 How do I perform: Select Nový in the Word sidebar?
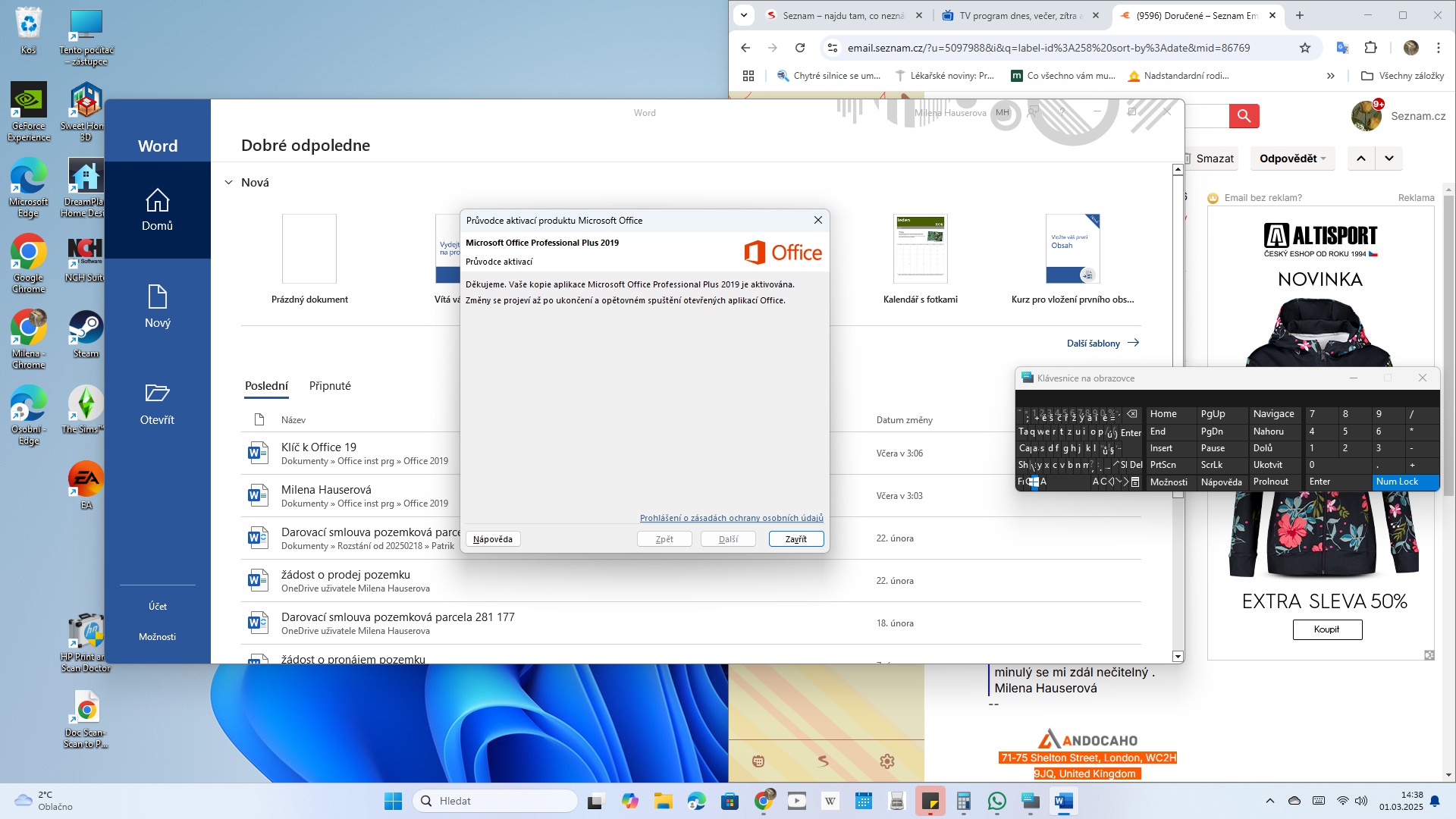pos(158,306)
